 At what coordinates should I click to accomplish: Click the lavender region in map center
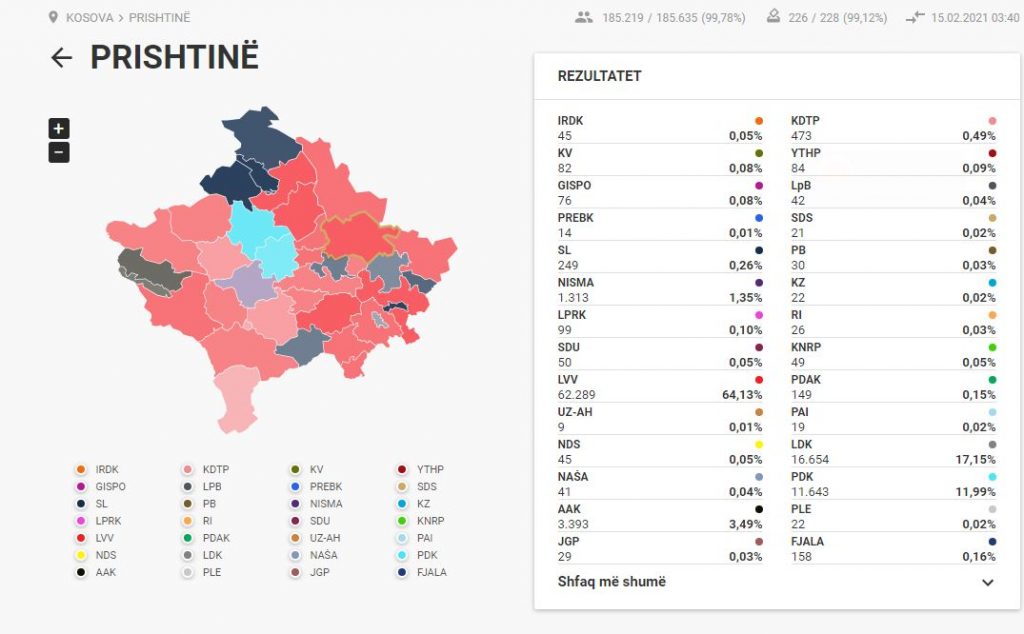[x=249, y=284]
